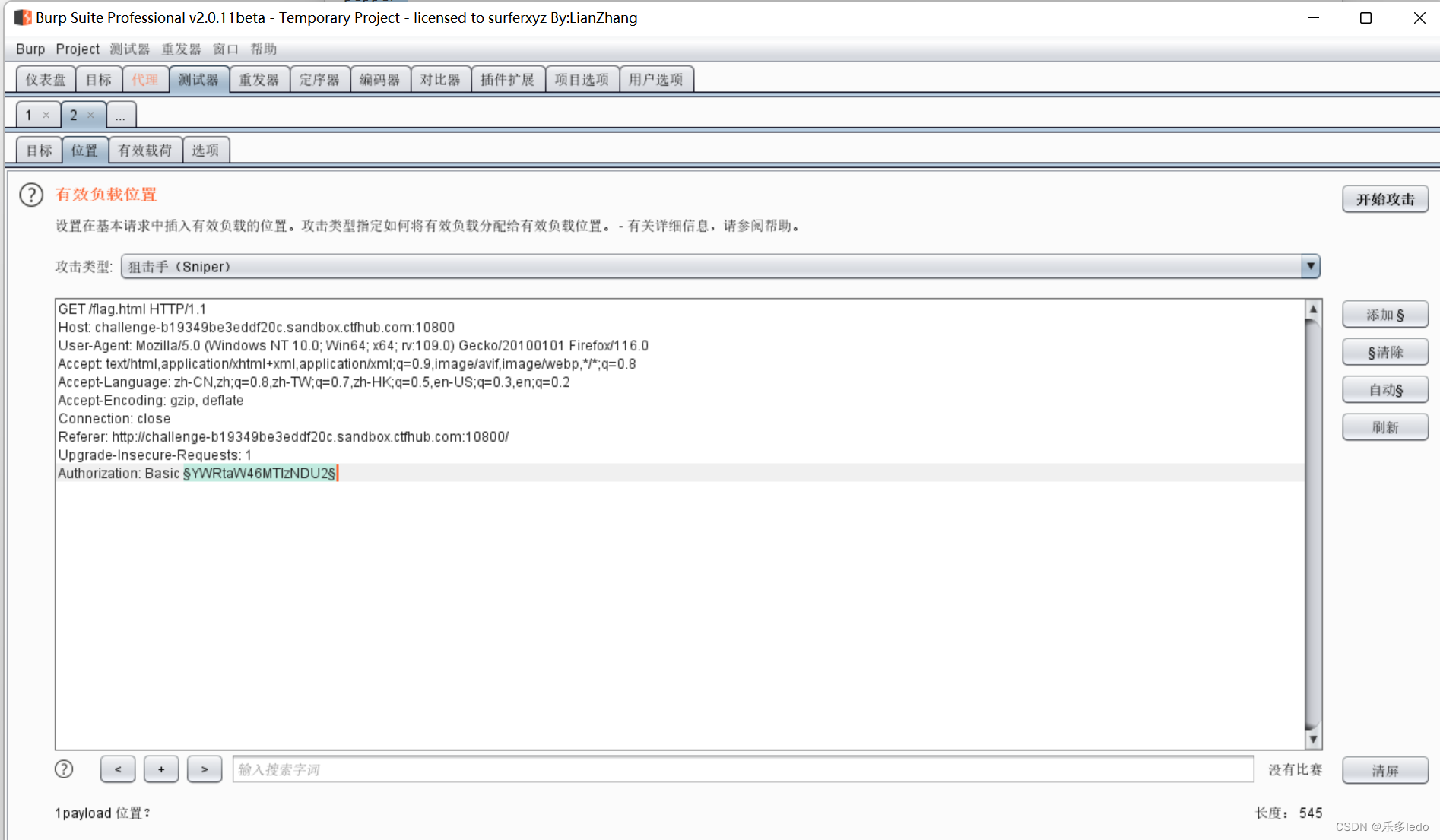Viewport: 1440px width, 840px height.
Task: Open the Project menu
Action: click(78, 49)
